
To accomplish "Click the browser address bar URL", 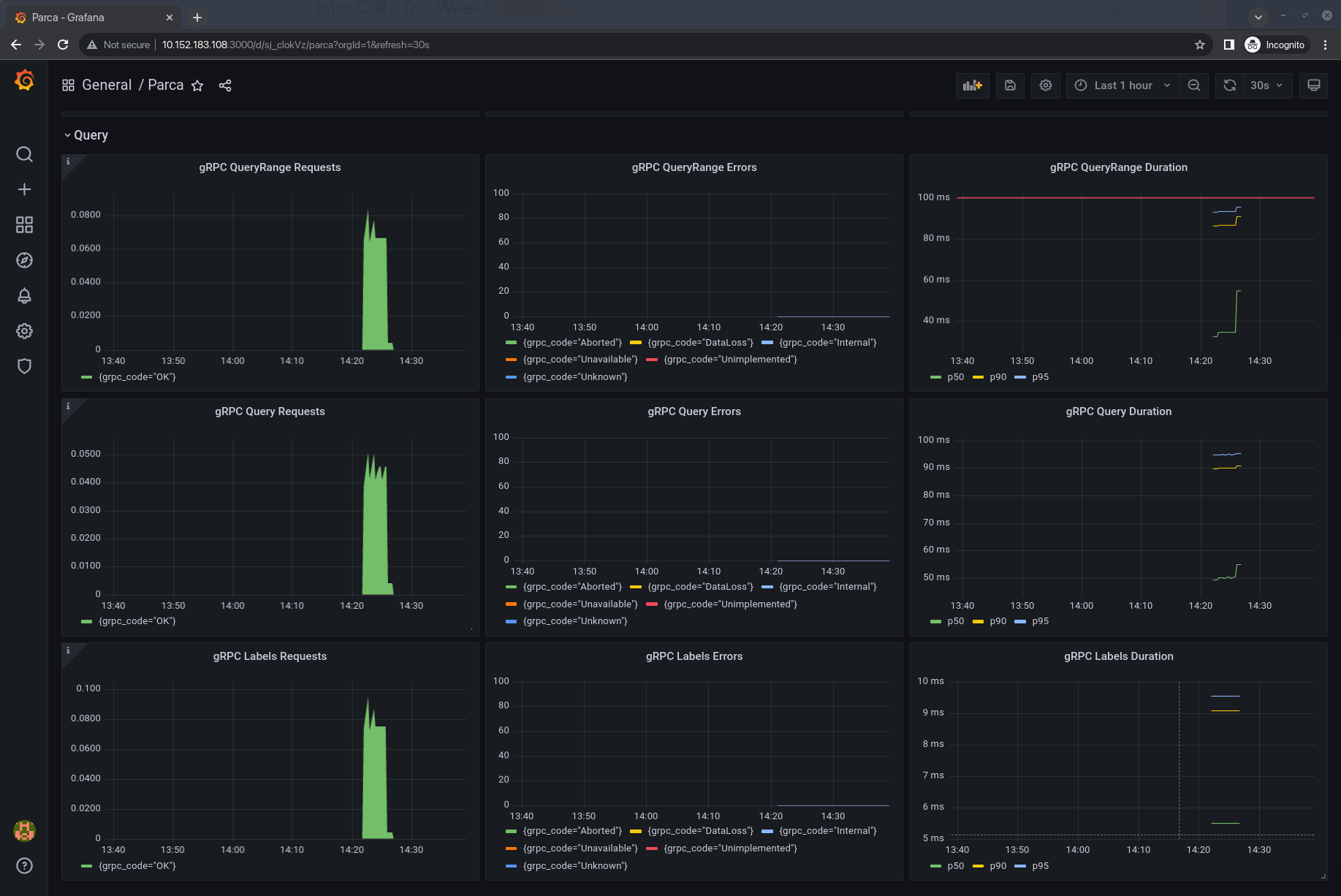I will (x=295, y=45).
